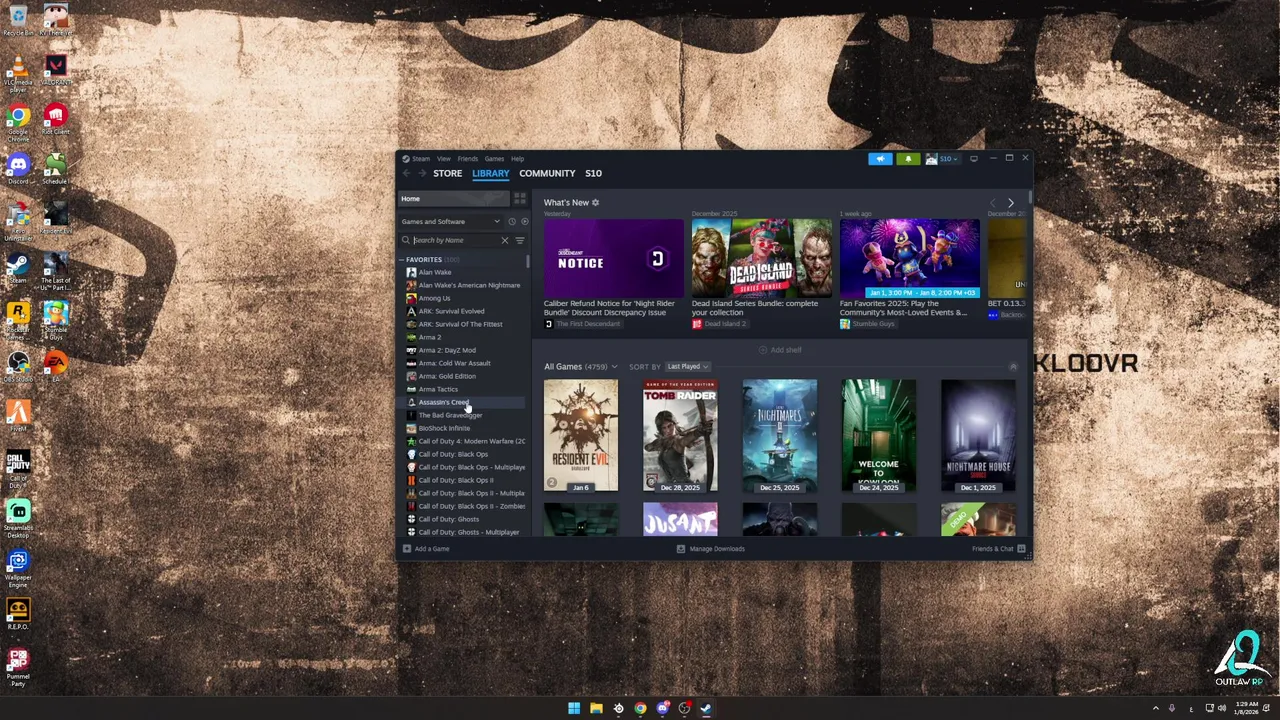Open Manage Downloads at the bottom
The width and height of the screenshot is (1280, 720).
[711, 548]
